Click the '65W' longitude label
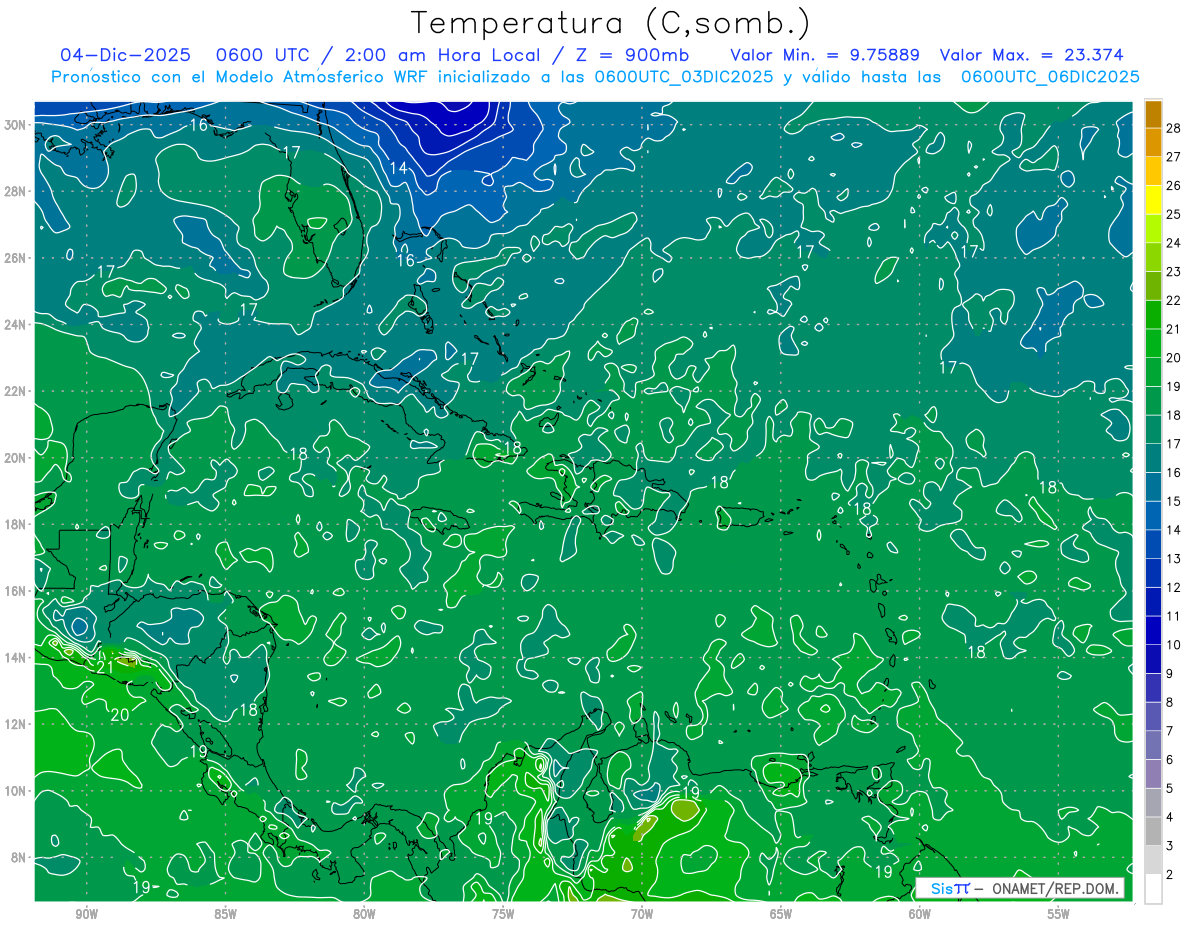This screenshot has height=927, width=1200. coord(781,914)
